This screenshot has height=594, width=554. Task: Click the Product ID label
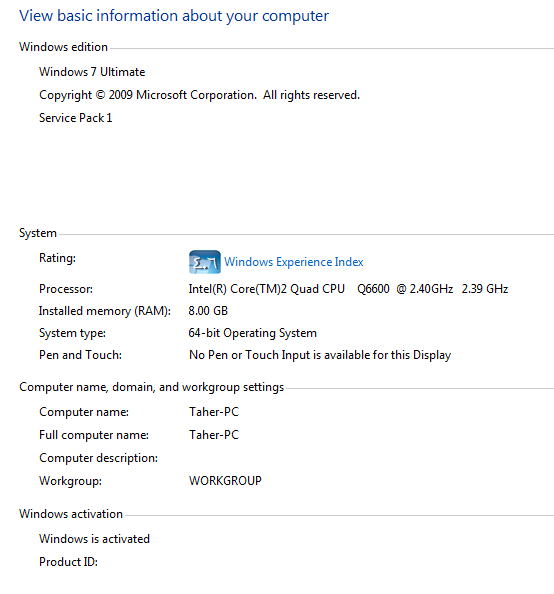(x=69, y=562)
